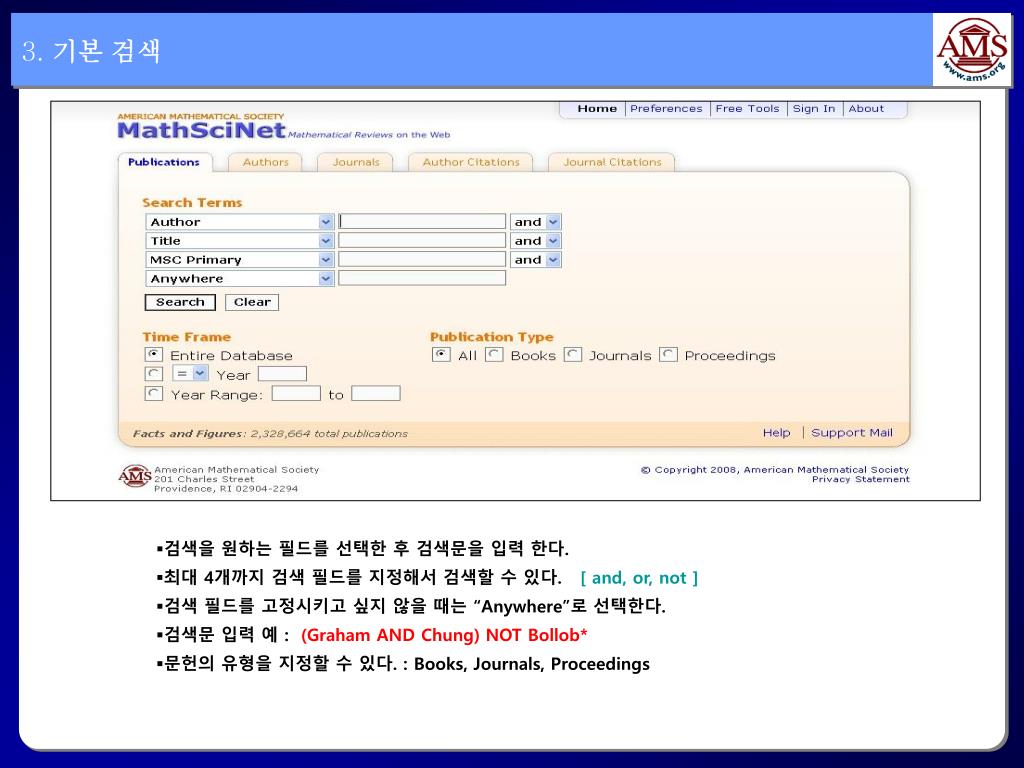Select the Year Range radio button
The height and width of the screenshot is (768, 1024).
point(153,394)
